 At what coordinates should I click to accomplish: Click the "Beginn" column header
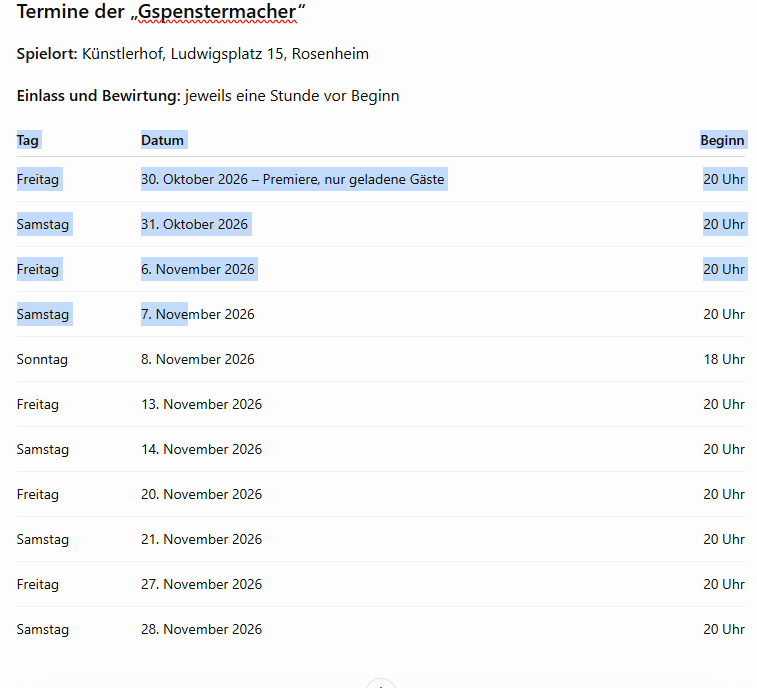722,140
